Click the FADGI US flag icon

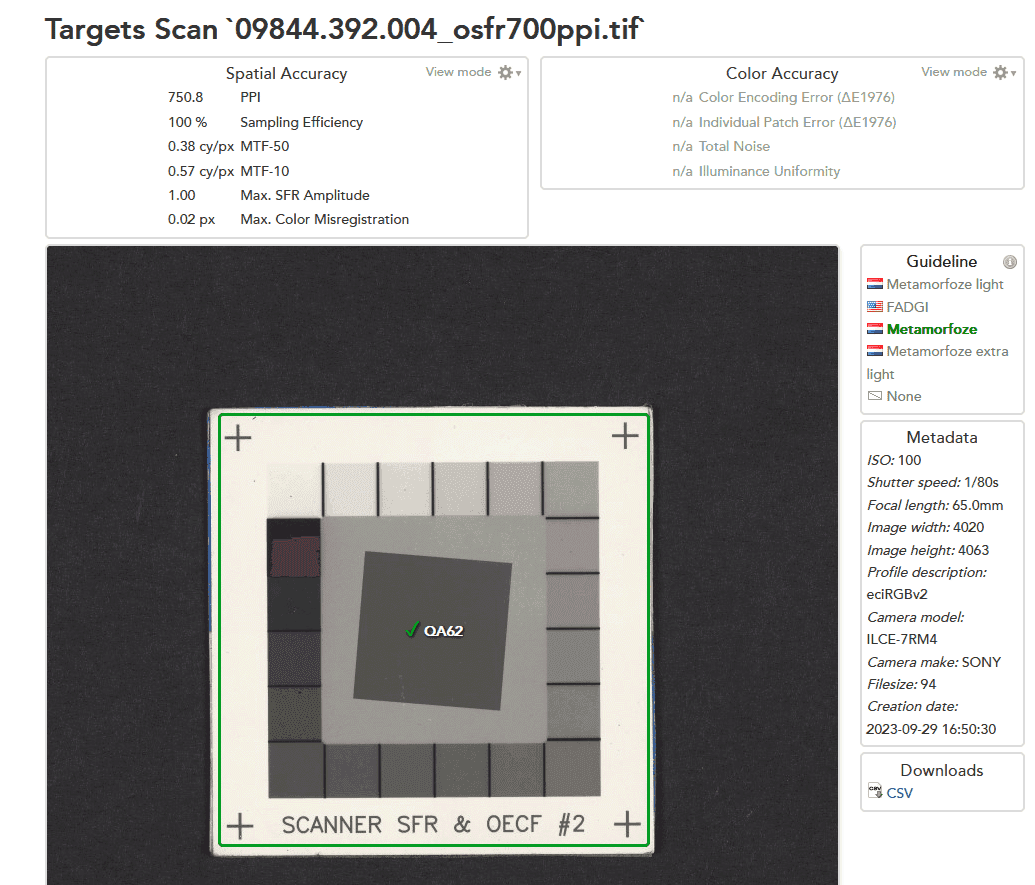875,307
